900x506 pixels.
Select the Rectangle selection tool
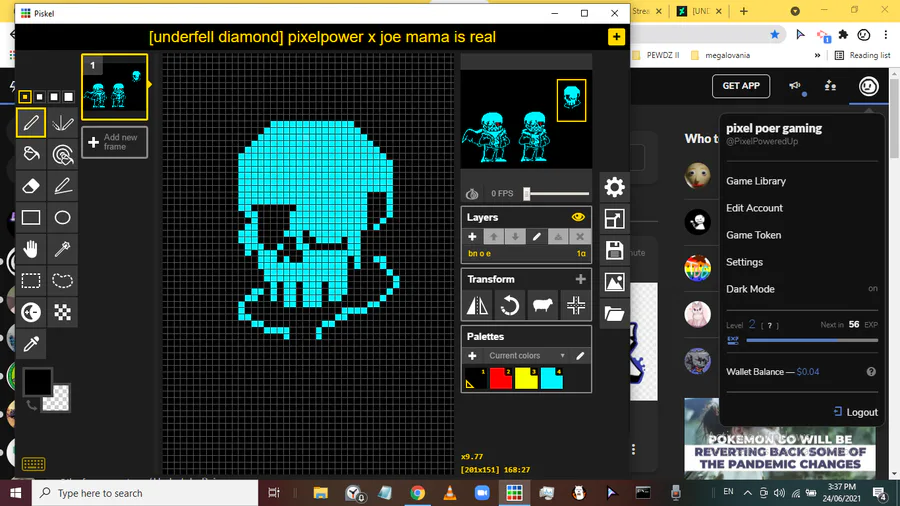[x=31, y=281]
